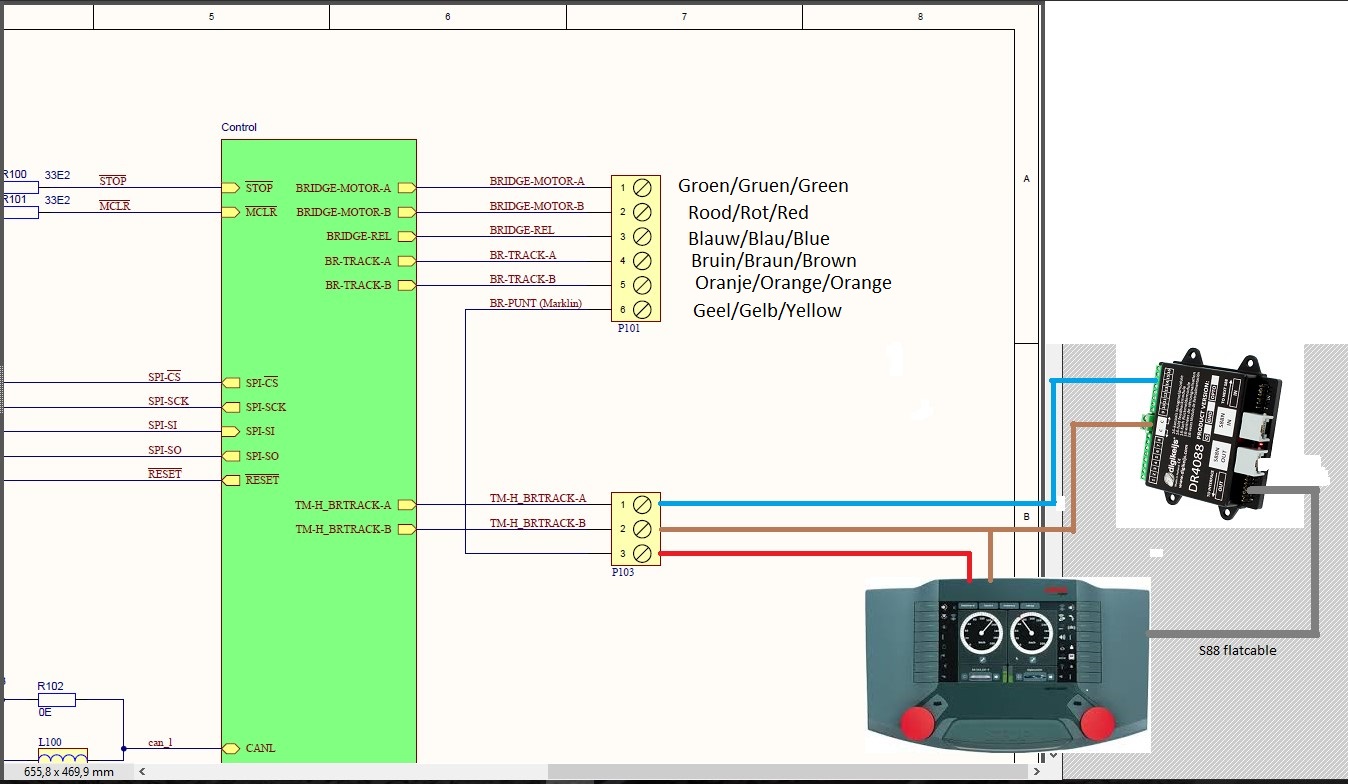Click the 'S88 flatcable' label
The image size is (1348, 784).
(x=1238, y=650)
